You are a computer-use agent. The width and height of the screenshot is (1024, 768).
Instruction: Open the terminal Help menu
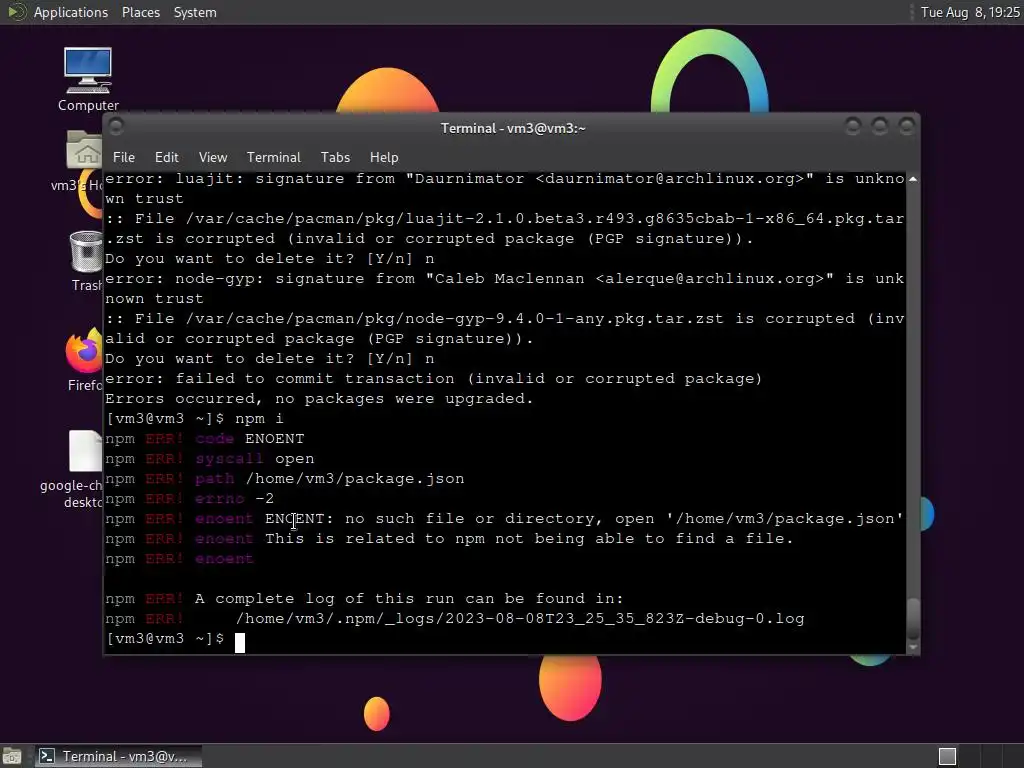pyautogui.click(x=384, y=157)
